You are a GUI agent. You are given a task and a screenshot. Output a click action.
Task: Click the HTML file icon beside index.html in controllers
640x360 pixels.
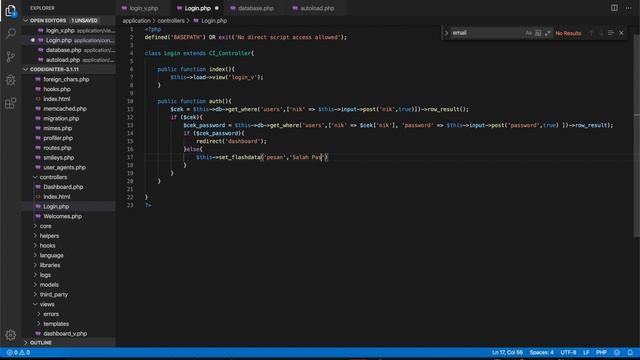click(38, 197)
